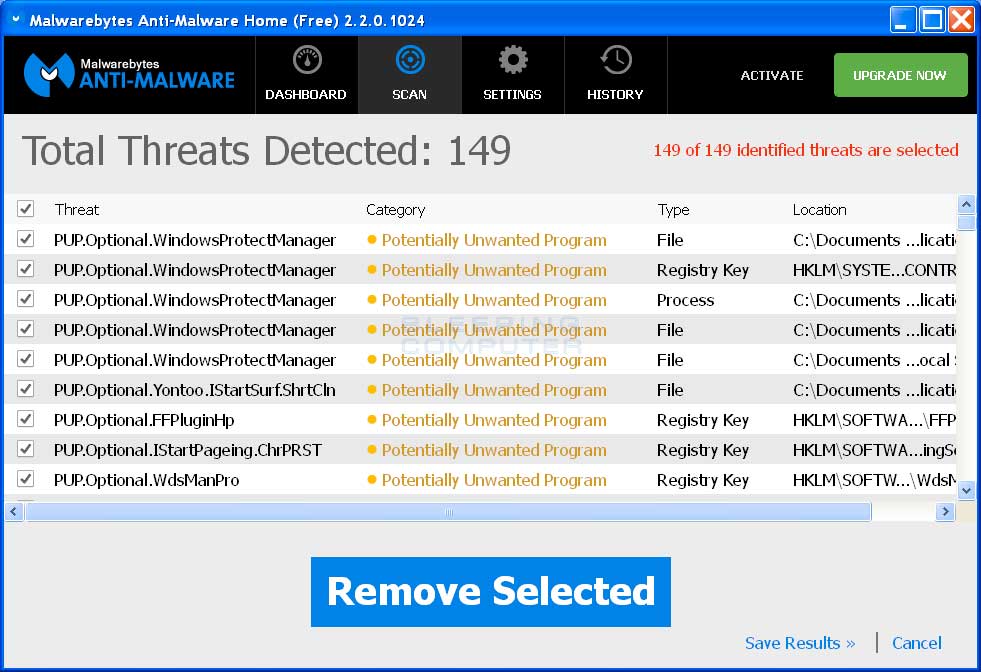Close the Malwarebytes window

960,19
